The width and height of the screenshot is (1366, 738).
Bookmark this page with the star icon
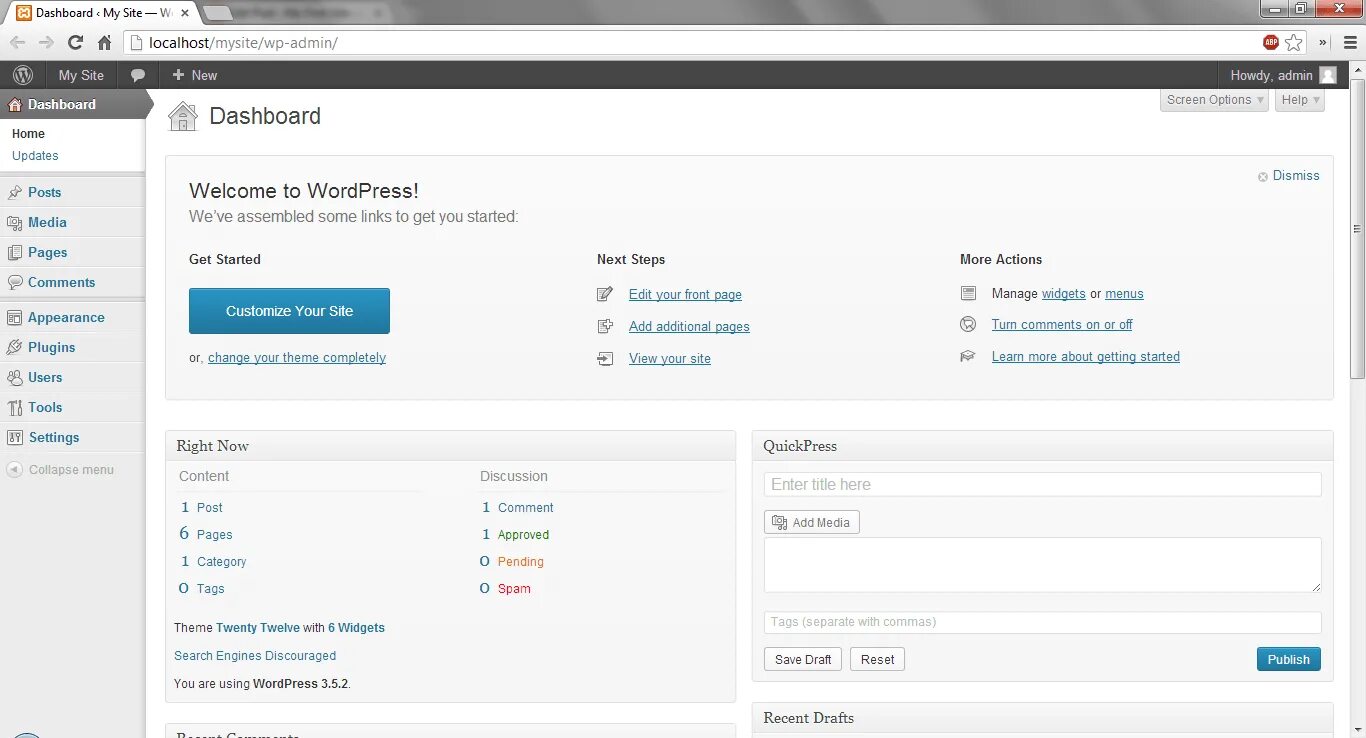[x=1294, y=42]
